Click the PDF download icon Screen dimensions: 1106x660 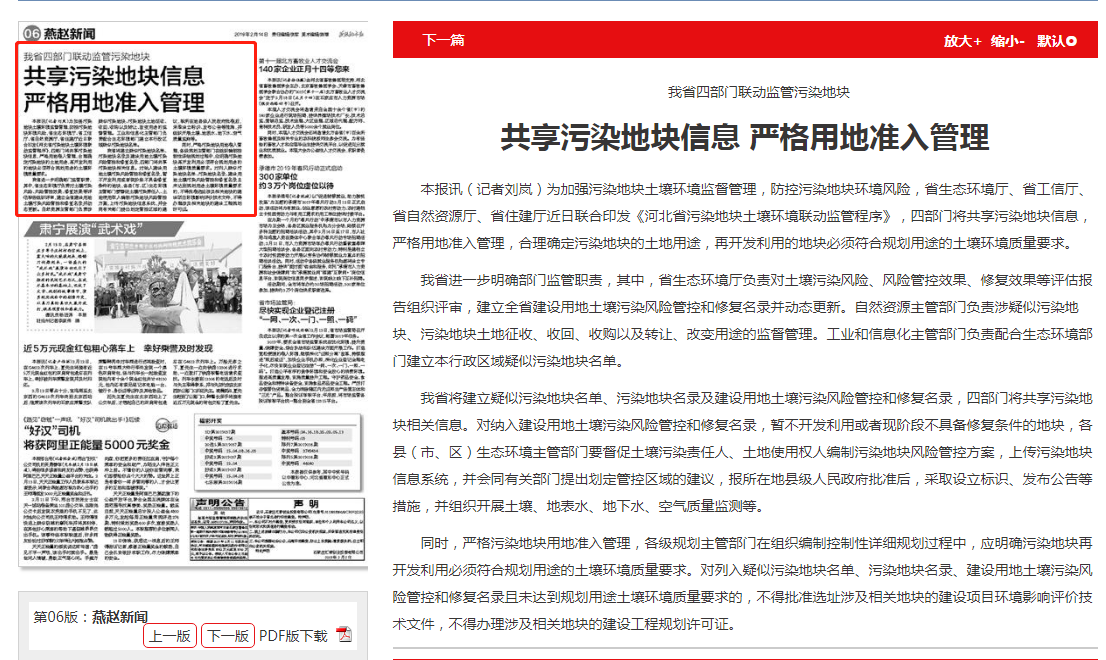[x=343, y=635]
